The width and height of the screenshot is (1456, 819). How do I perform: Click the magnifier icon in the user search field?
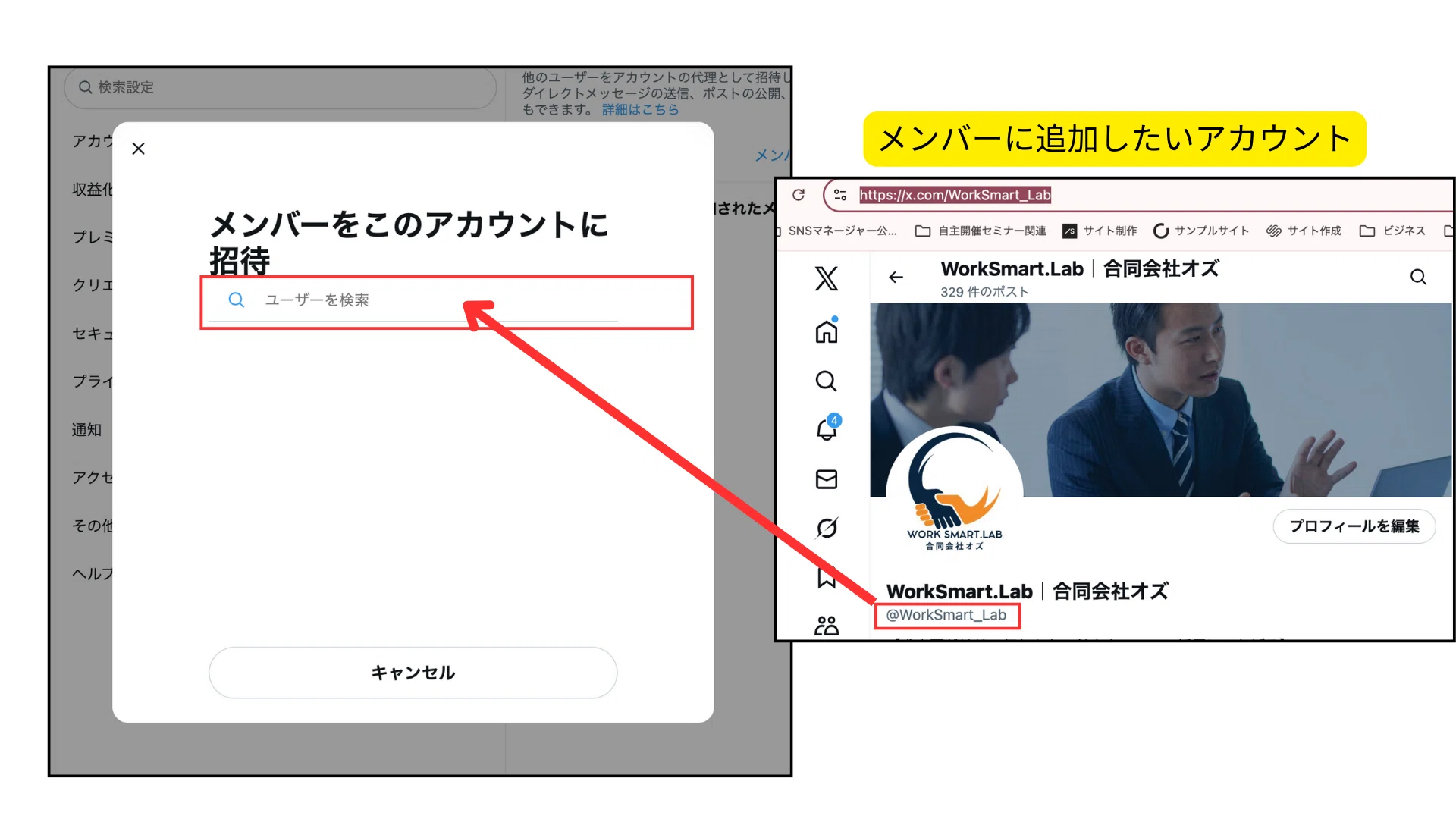click(237, 300)
